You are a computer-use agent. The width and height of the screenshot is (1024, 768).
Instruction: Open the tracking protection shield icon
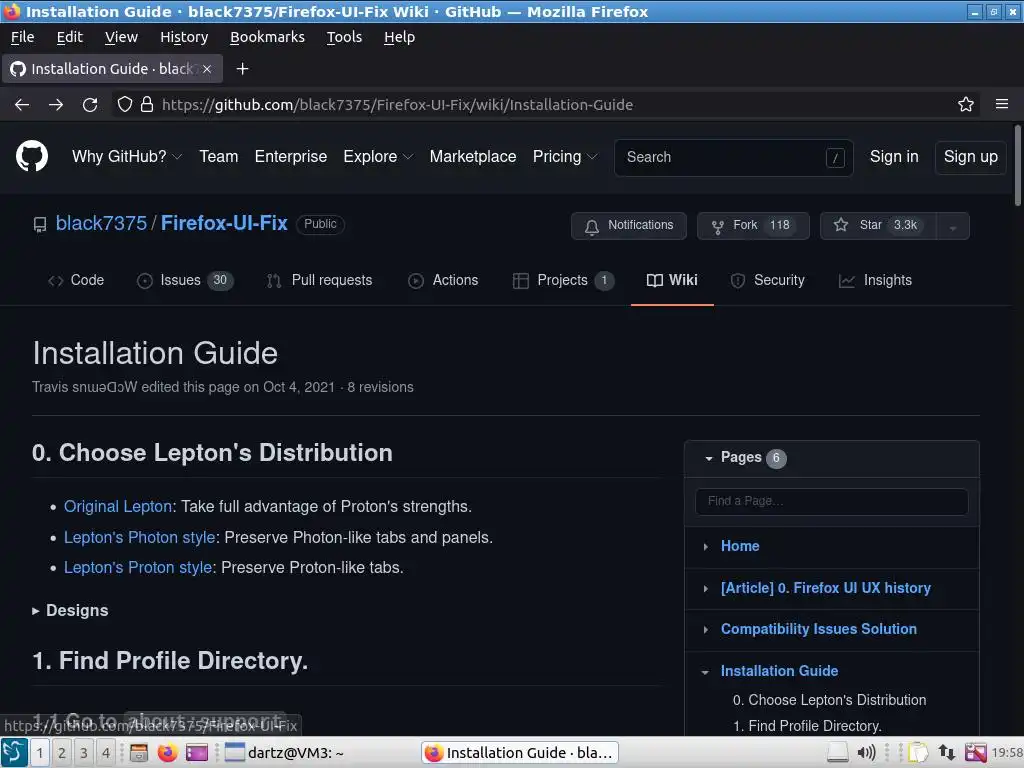(125, 104)
